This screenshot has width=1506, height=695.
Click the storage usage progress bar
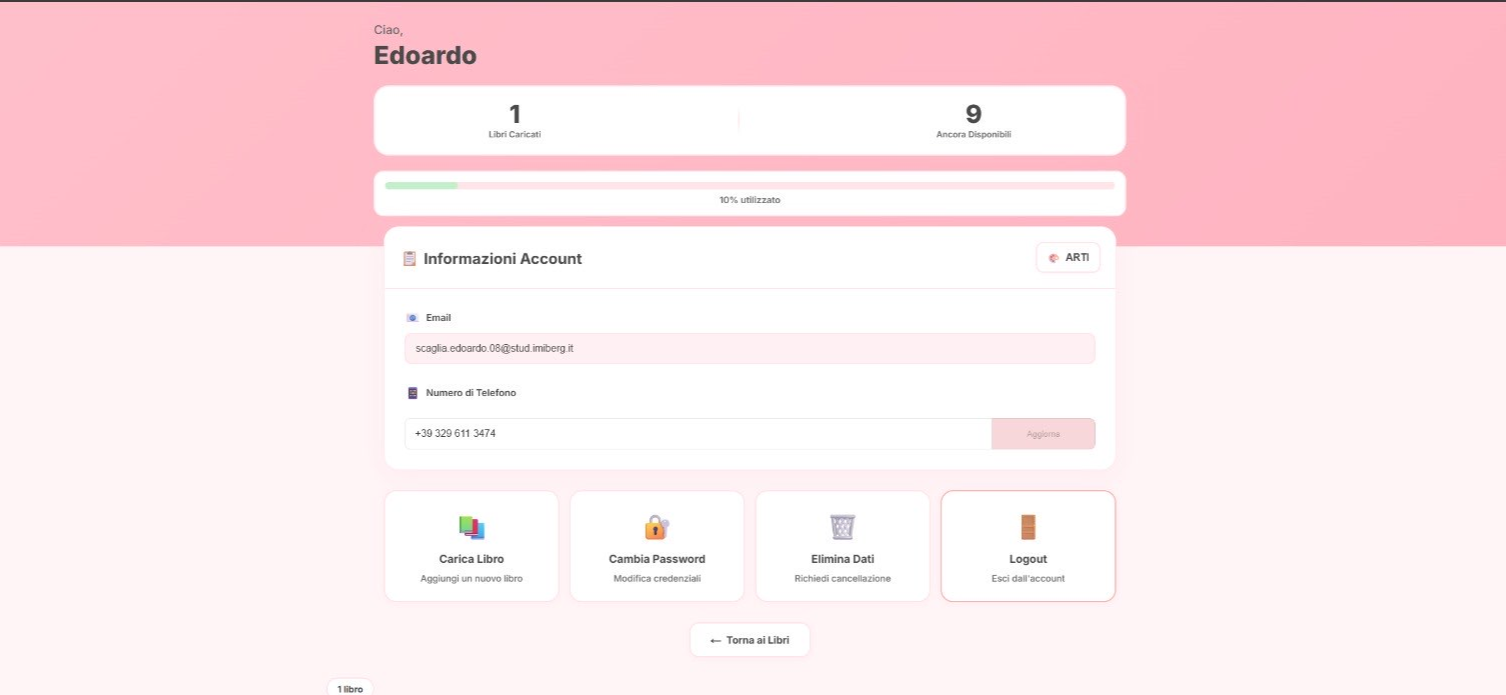coord(749,185)
